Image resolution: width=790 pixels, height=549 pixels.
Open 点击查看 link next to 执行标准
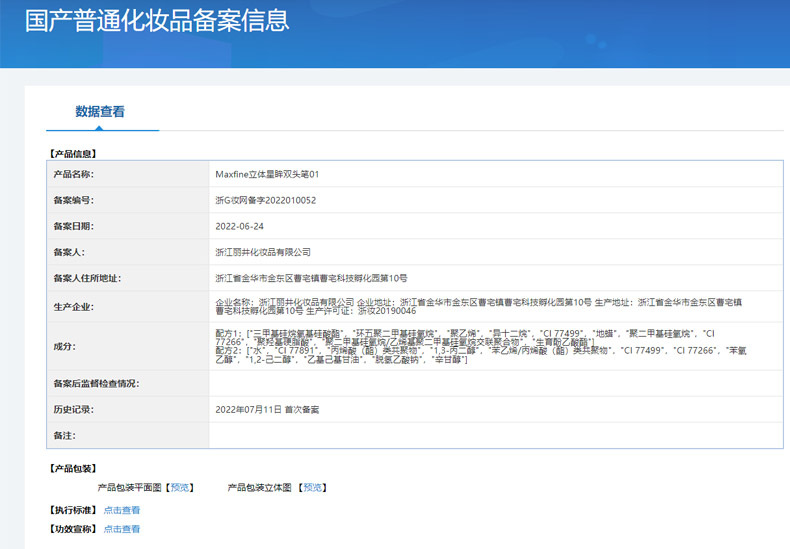[x=122, y=510]
